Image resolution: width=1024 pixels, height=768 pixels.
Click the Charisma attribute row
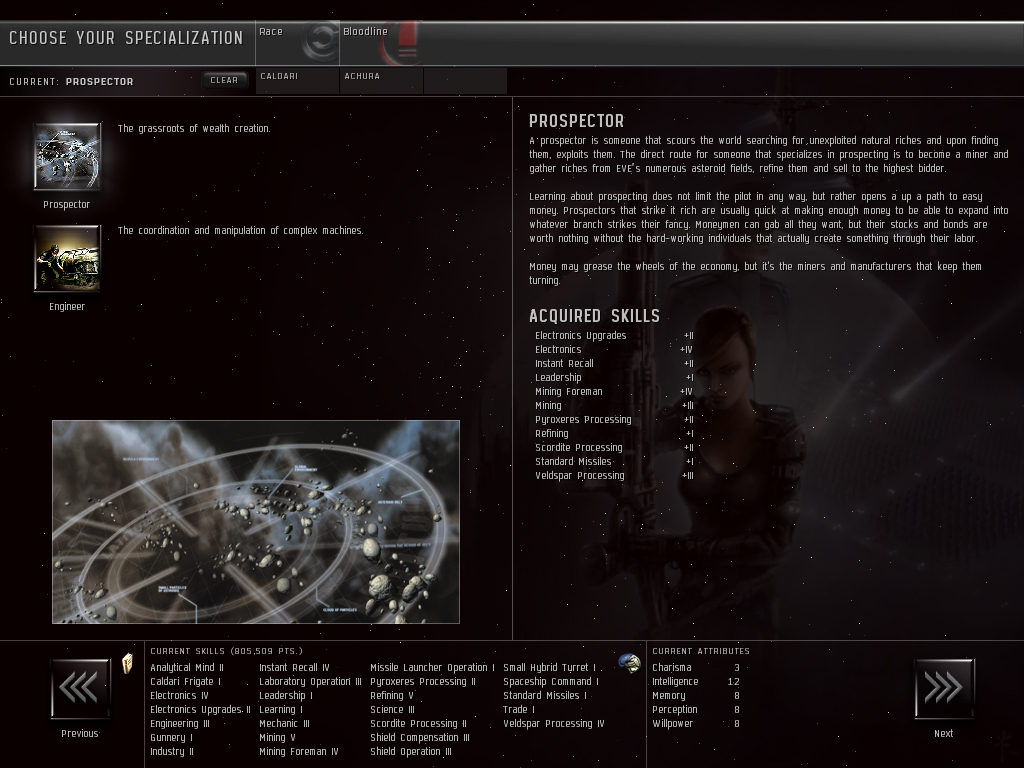tap(696, 667)
